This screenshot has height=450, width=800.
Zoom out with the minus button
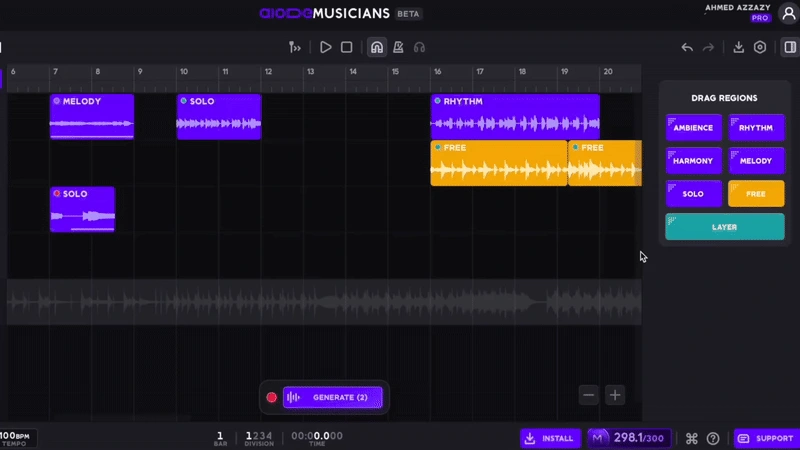tap(589, 395)
